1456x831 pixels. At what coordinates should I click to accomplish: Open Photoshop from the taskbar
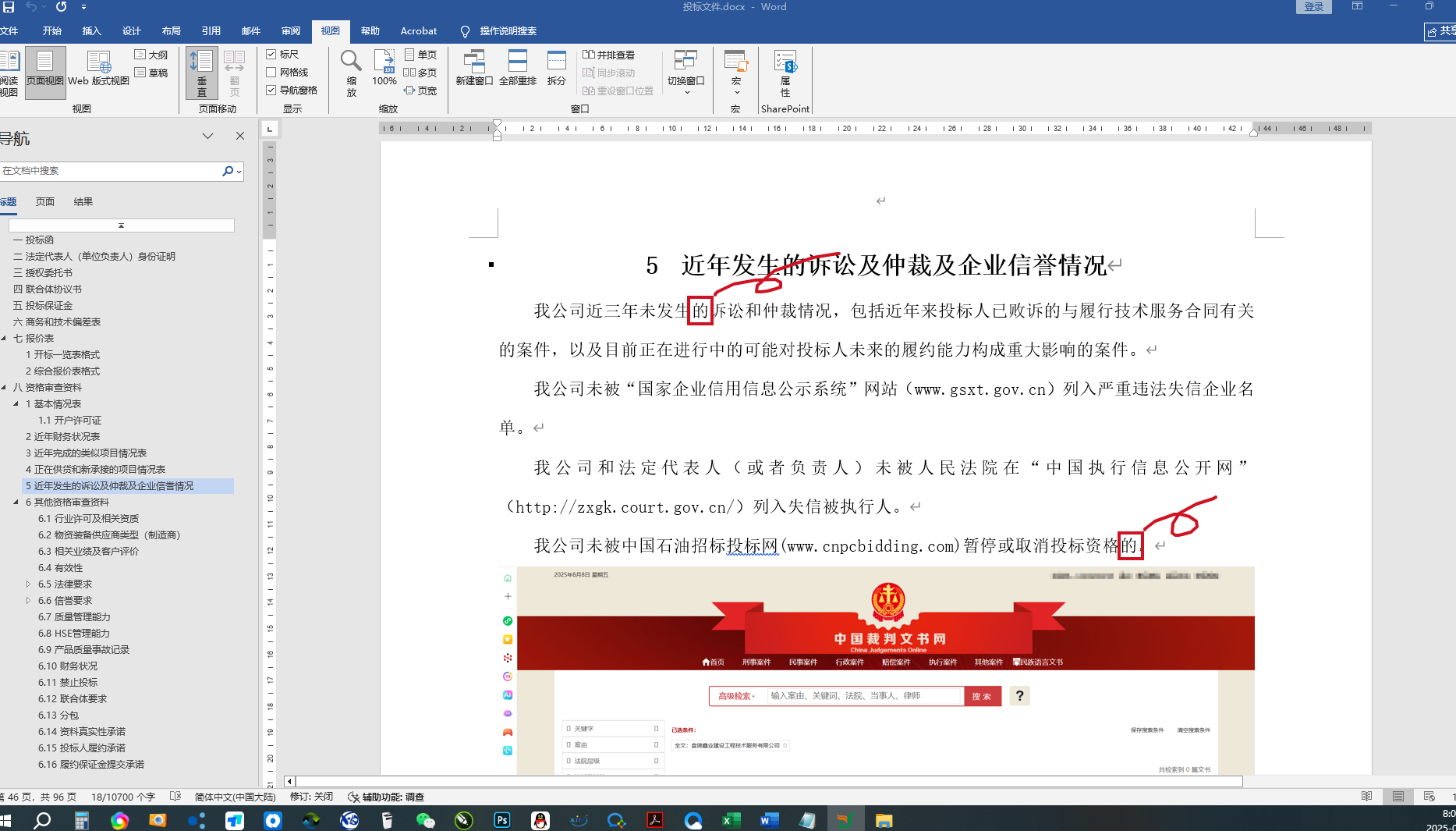[502, 820]
